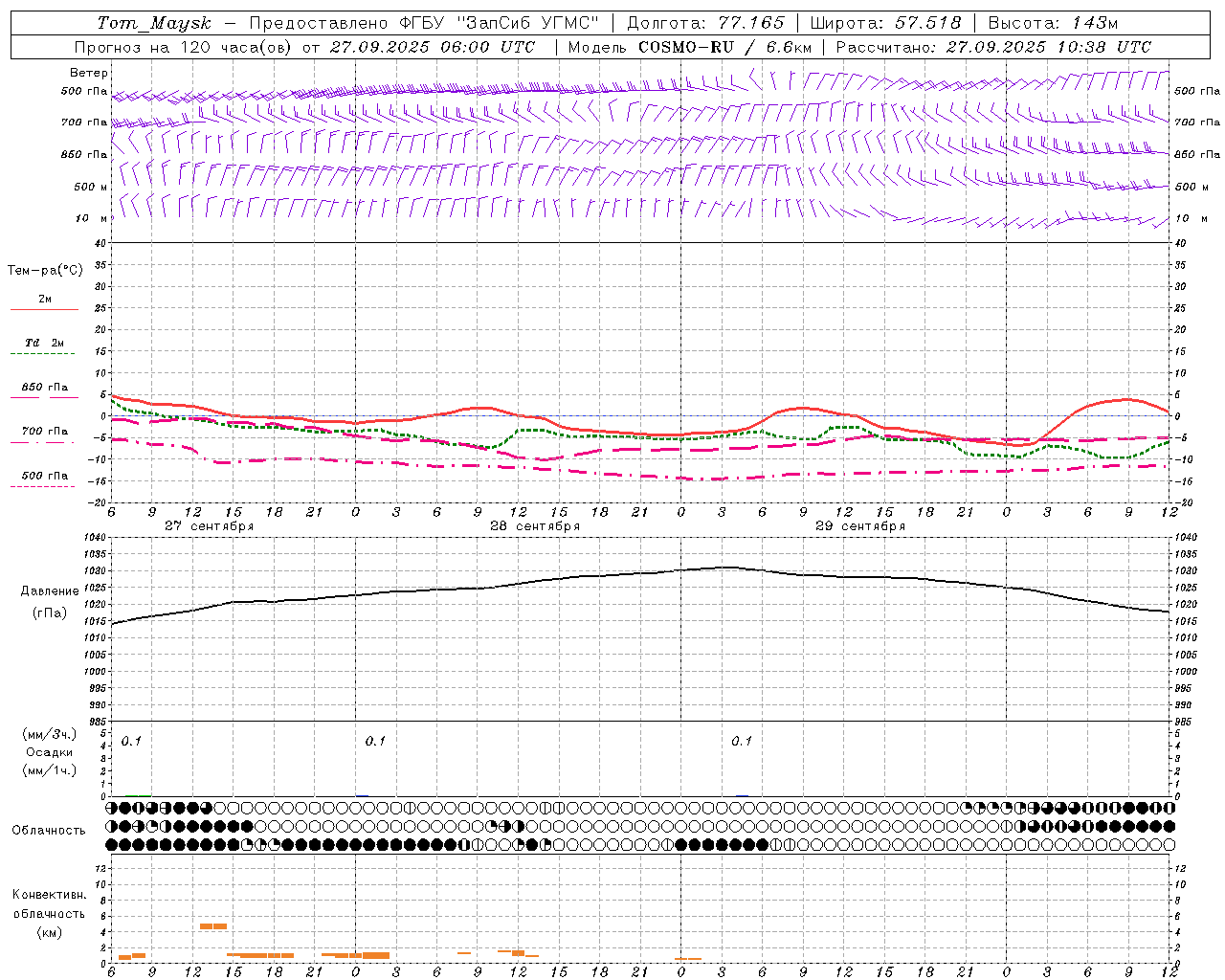Click '850 гПа' on wind panel's right axis
This screenshot has height=980, width=1225.
coord(1197,154)
